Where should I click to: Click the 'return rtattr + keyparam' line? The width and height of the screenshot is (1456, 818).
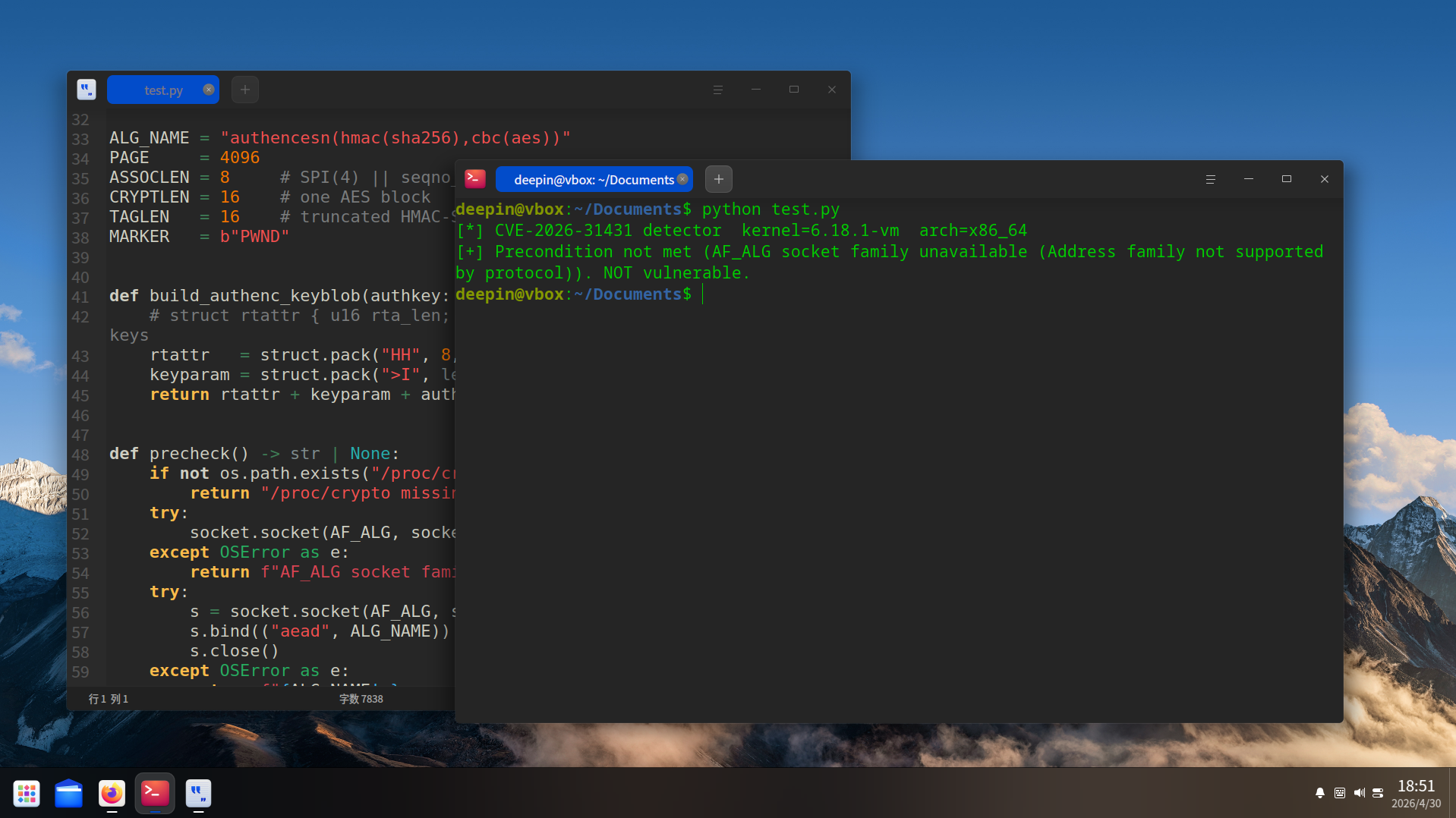point(302,395)
